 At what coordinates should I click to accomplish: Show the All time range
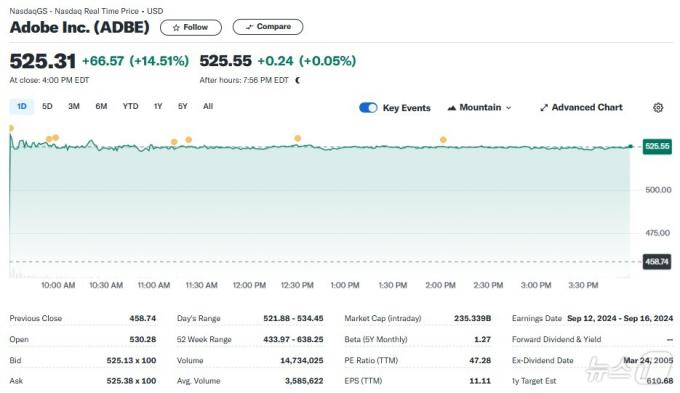pyautogui.click(x=208, y=106)
